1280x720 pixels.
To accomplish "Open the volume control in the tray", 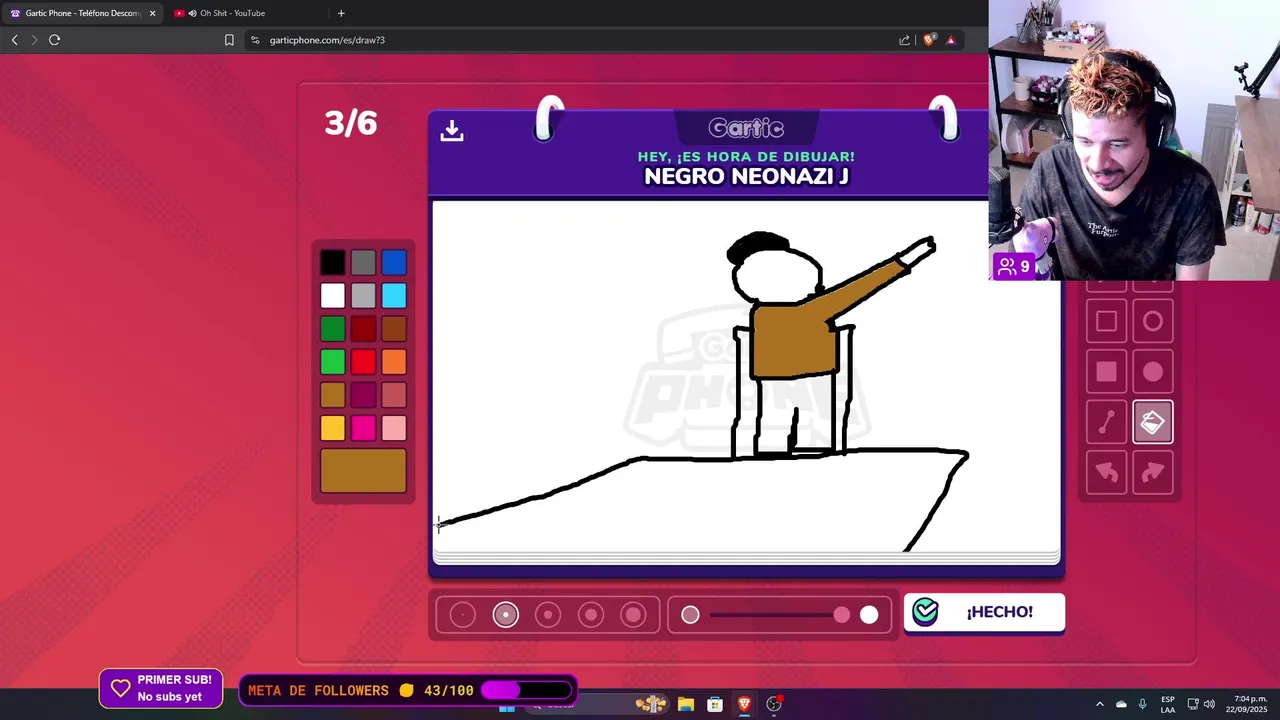I will 1209,704.
